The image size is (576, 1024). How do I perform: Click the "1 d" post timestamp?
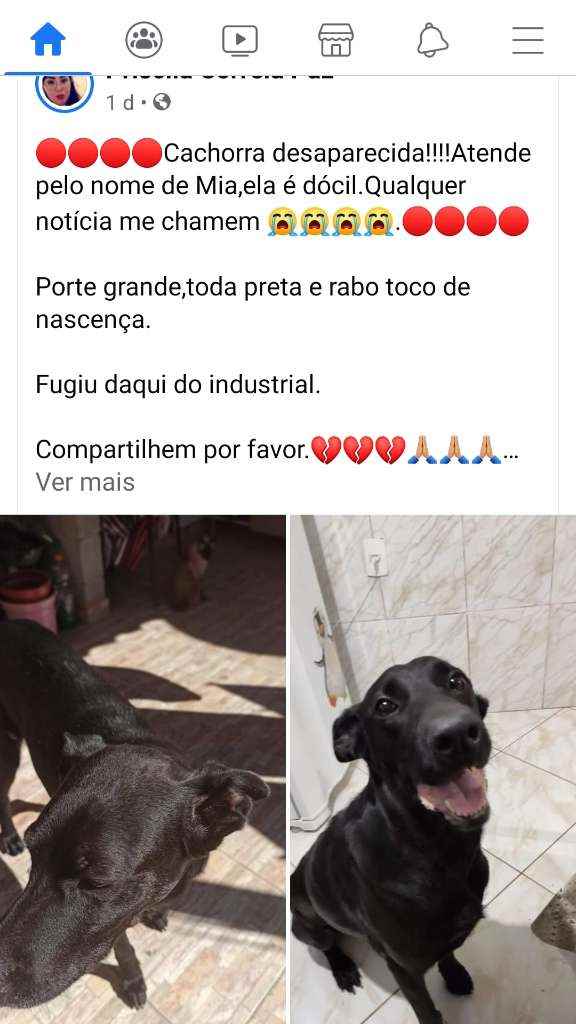[x=120, y=103]
